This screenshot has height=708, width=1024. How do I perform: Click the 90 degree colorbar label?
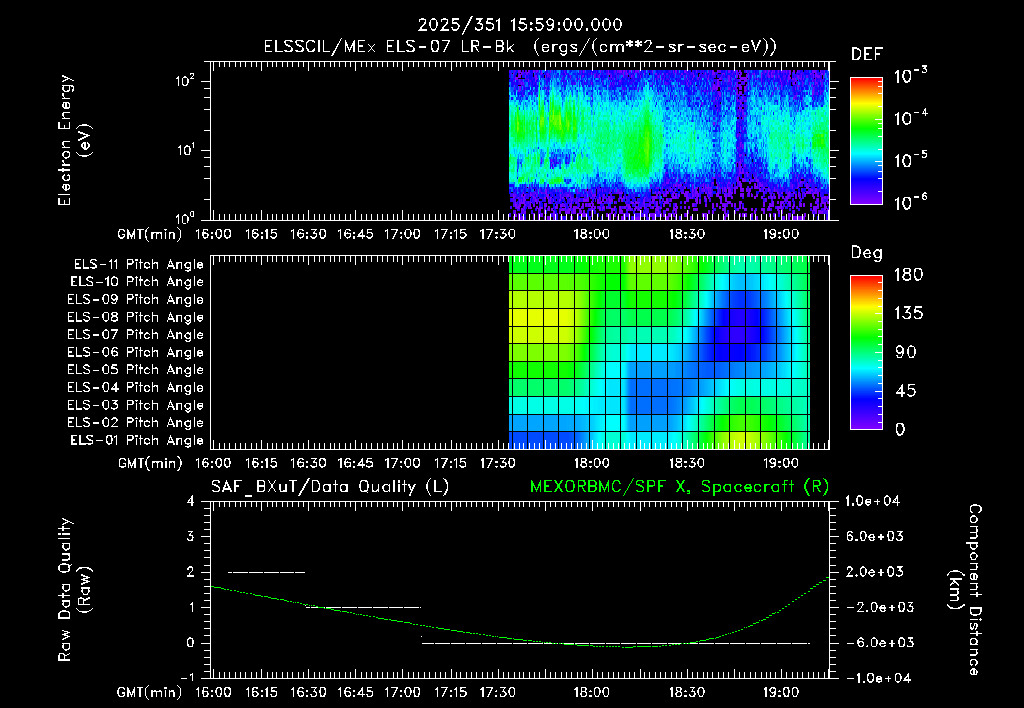tap(905, 352)
